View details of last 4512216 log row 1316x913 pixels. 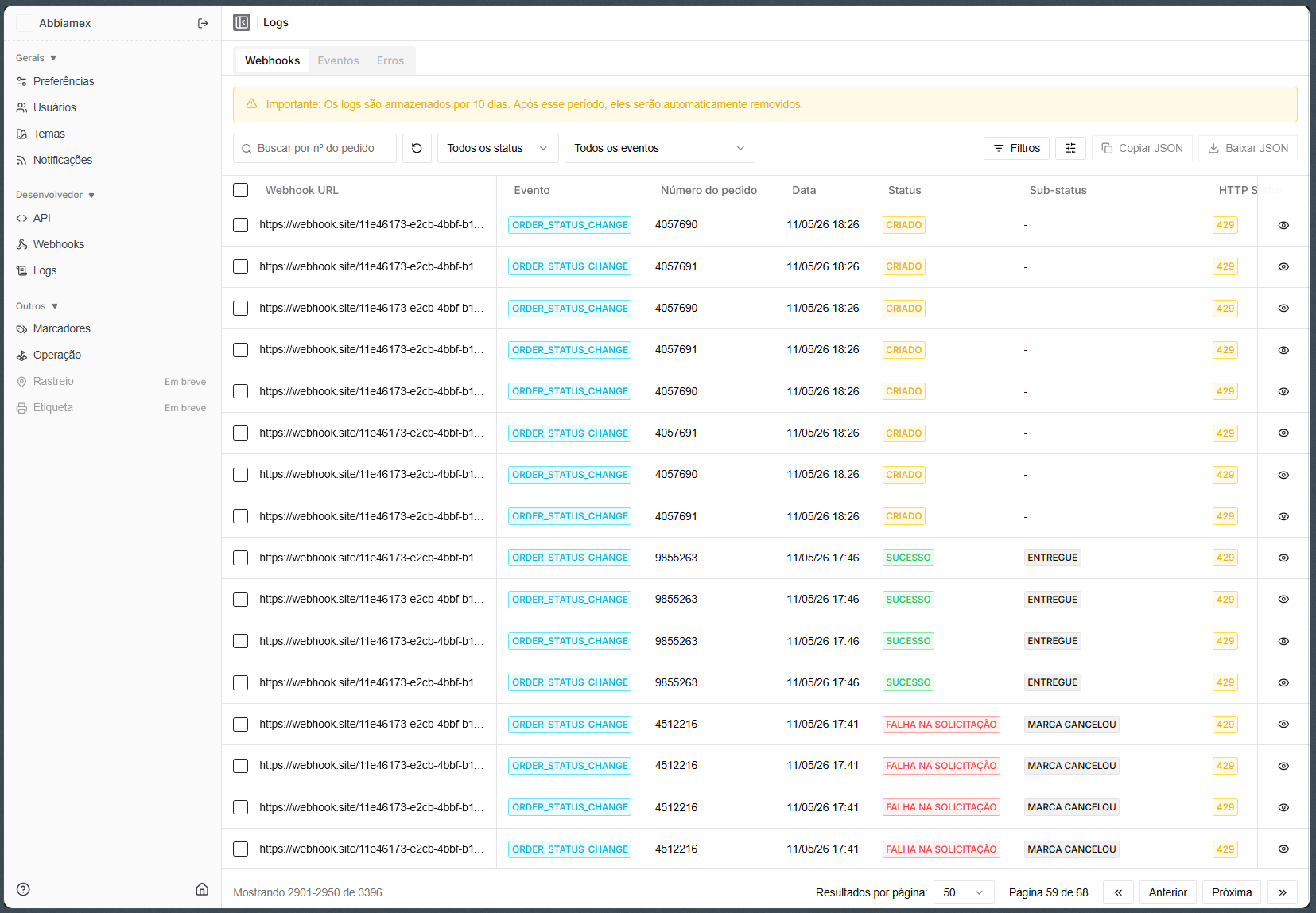click(1283, 849)
